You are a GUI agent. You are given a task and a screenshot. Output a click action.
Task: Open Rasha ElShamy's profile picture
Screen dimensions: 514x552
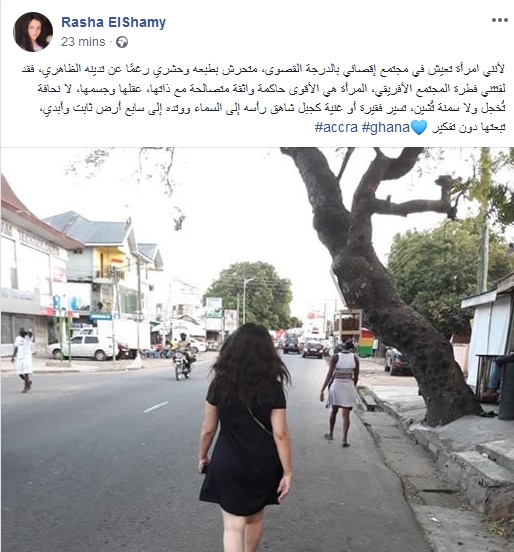(33, 32)
